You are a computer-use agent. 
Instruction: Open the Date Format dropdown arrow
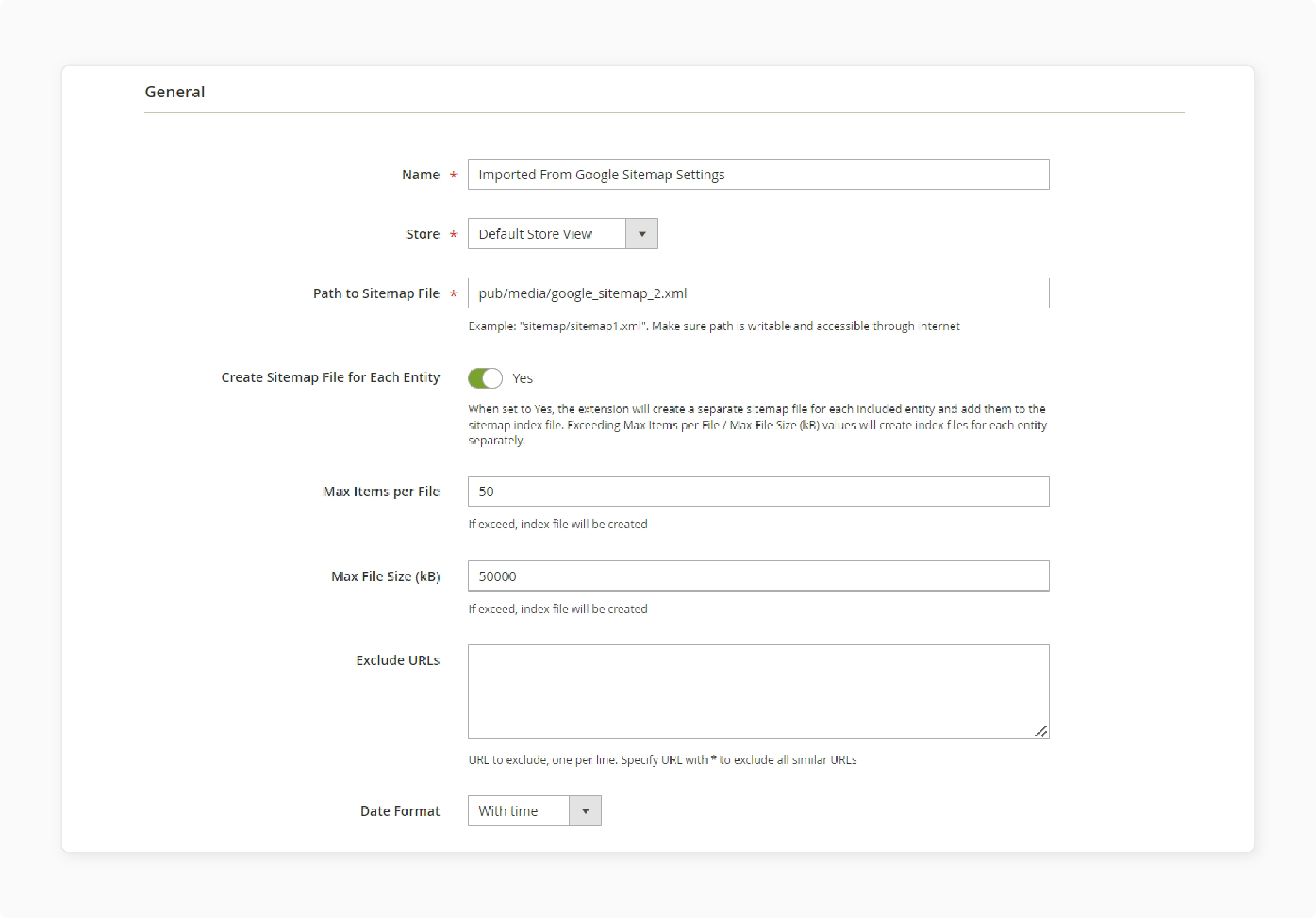coord(585,811)
